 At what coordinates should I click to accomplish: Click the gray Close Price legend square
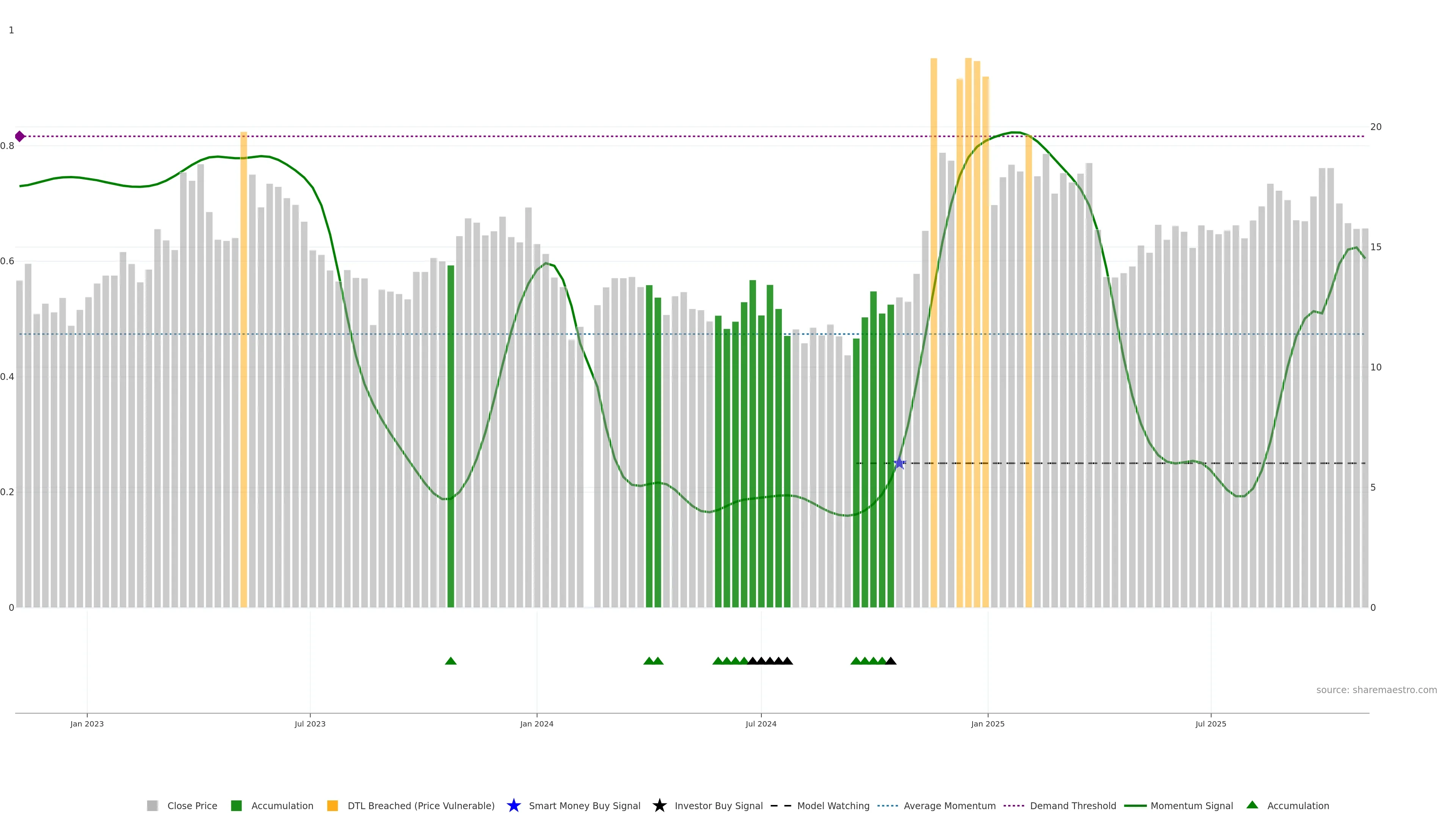click(x=152, y=805)
